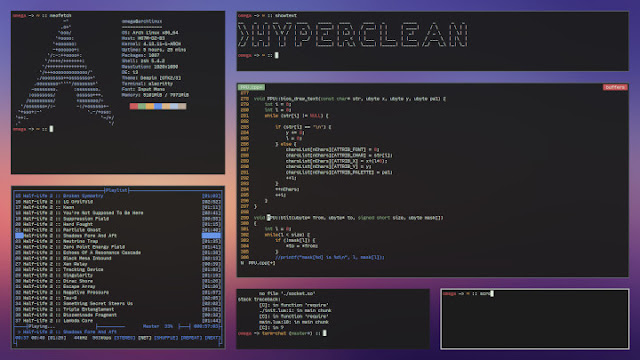
Task: Select playlist track Hard Fought
Action: tap(118, 224)
